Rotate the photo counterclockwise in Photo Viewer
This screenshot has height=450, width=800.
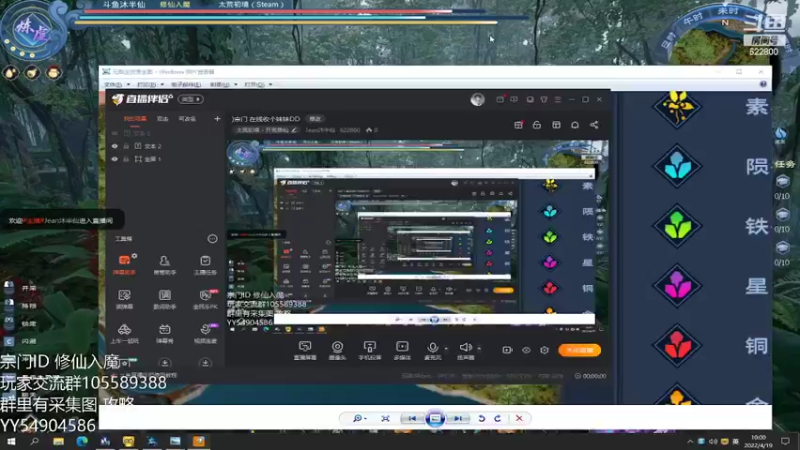coord(481,418)
